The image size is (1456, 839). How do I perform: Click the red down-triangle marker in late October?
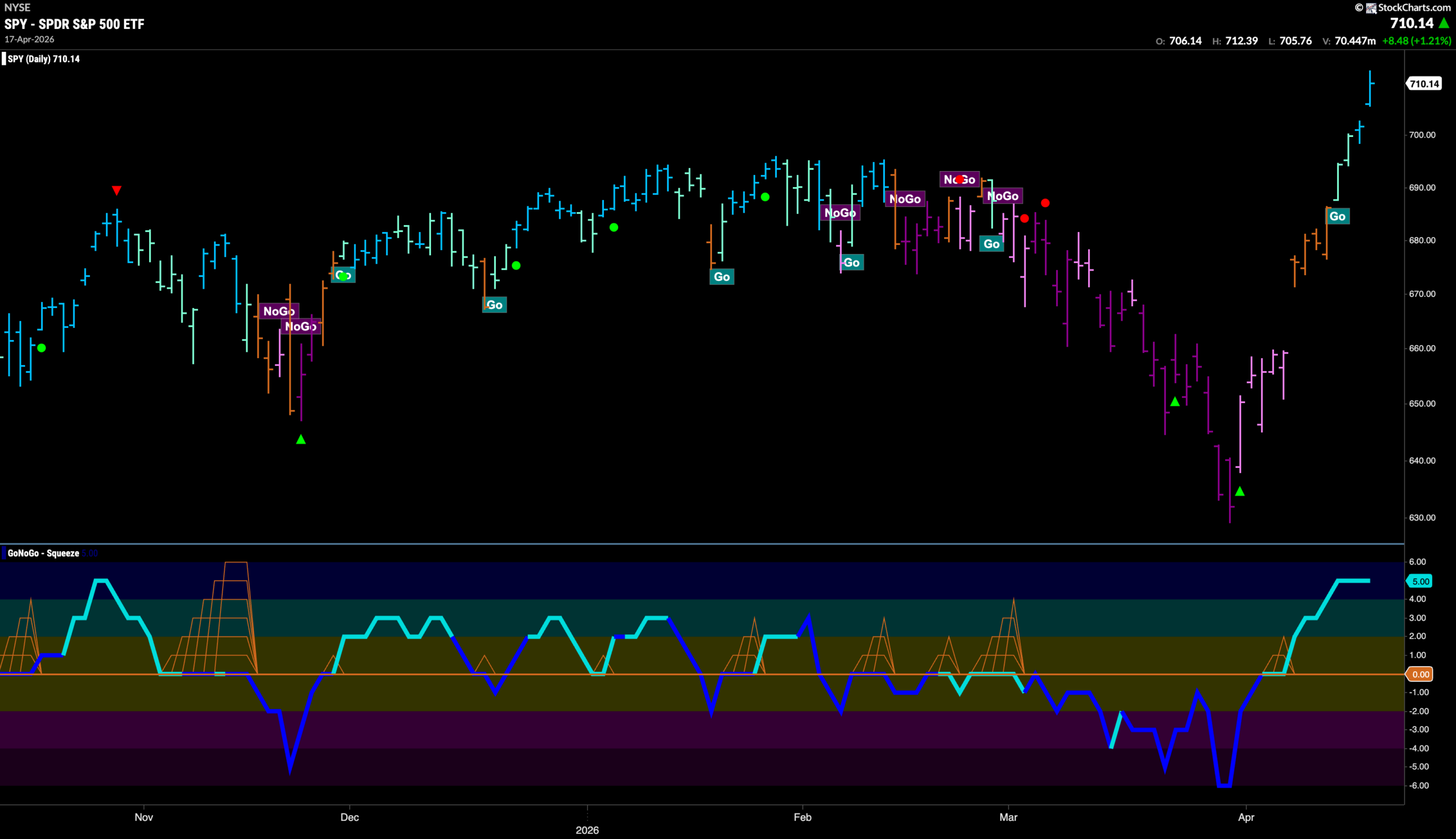click(117, 190)
